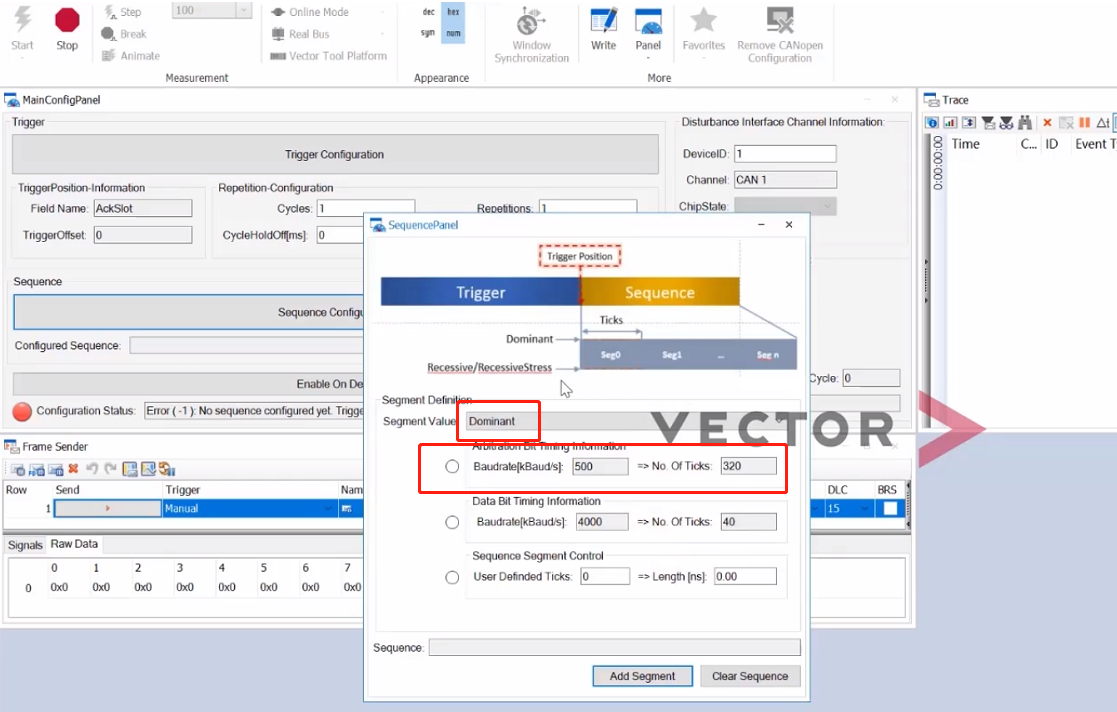Screen dimensions: 1117x712
Task: Click the add CAN FD frame icon in Frame Sender
Action: coord(36,469)
